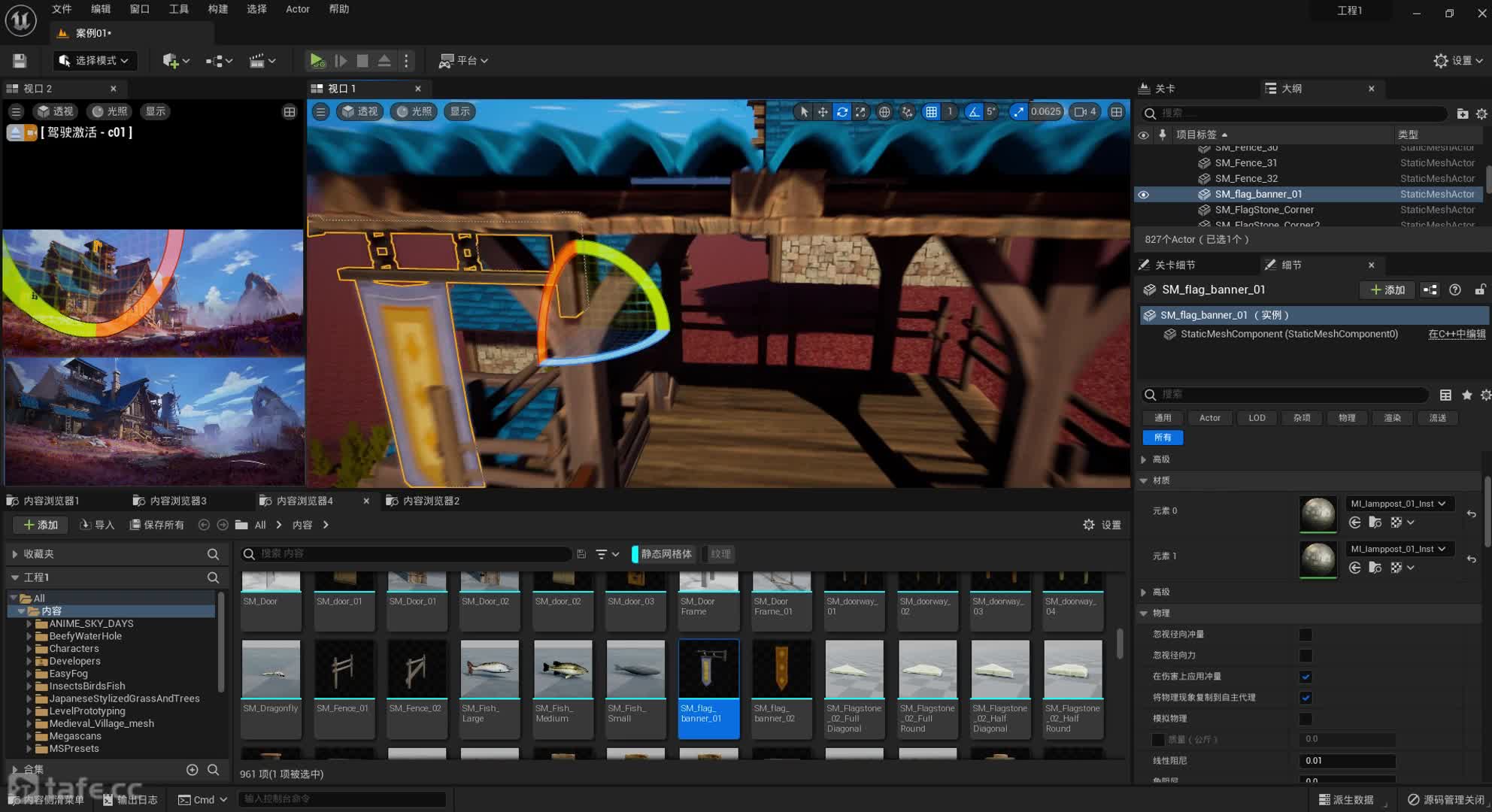Viewport: 1492px width, 812px height.
Task: Open the quick add actor menu
Action: [176, 60]
